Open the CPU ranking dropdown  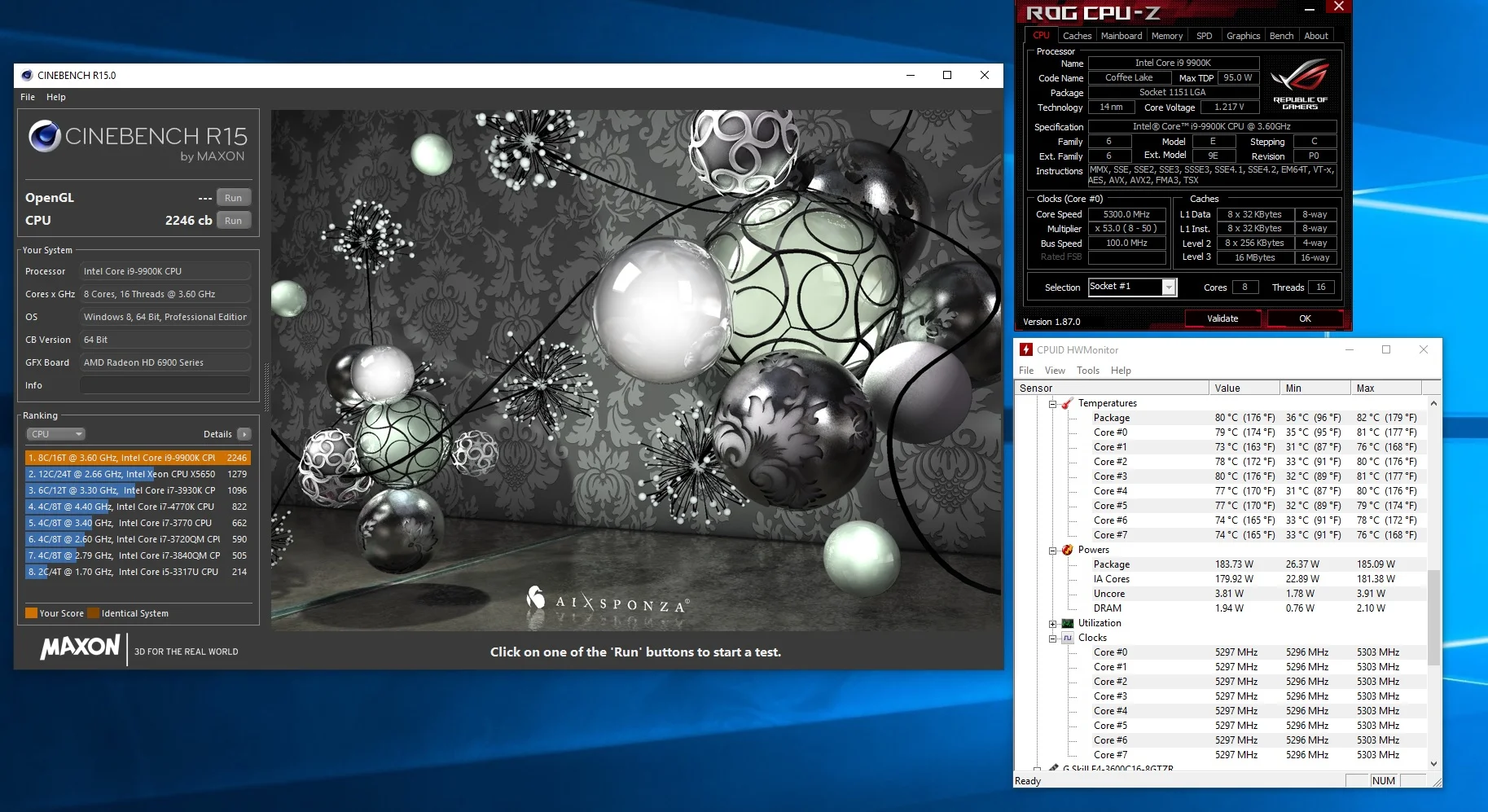56,434
